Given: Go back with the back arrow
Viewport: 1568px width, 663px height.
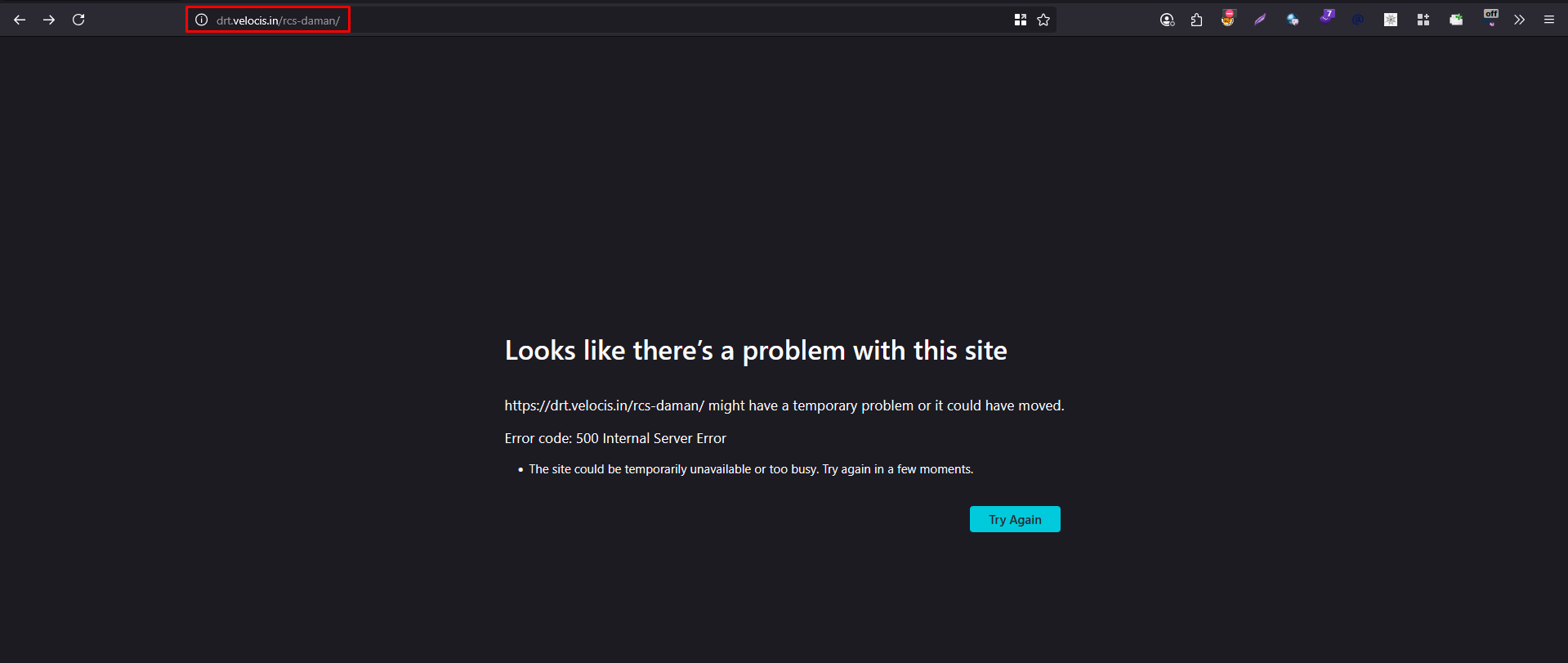Looking at the screenshot, I should pyautogui.click(x=20, y=20).
